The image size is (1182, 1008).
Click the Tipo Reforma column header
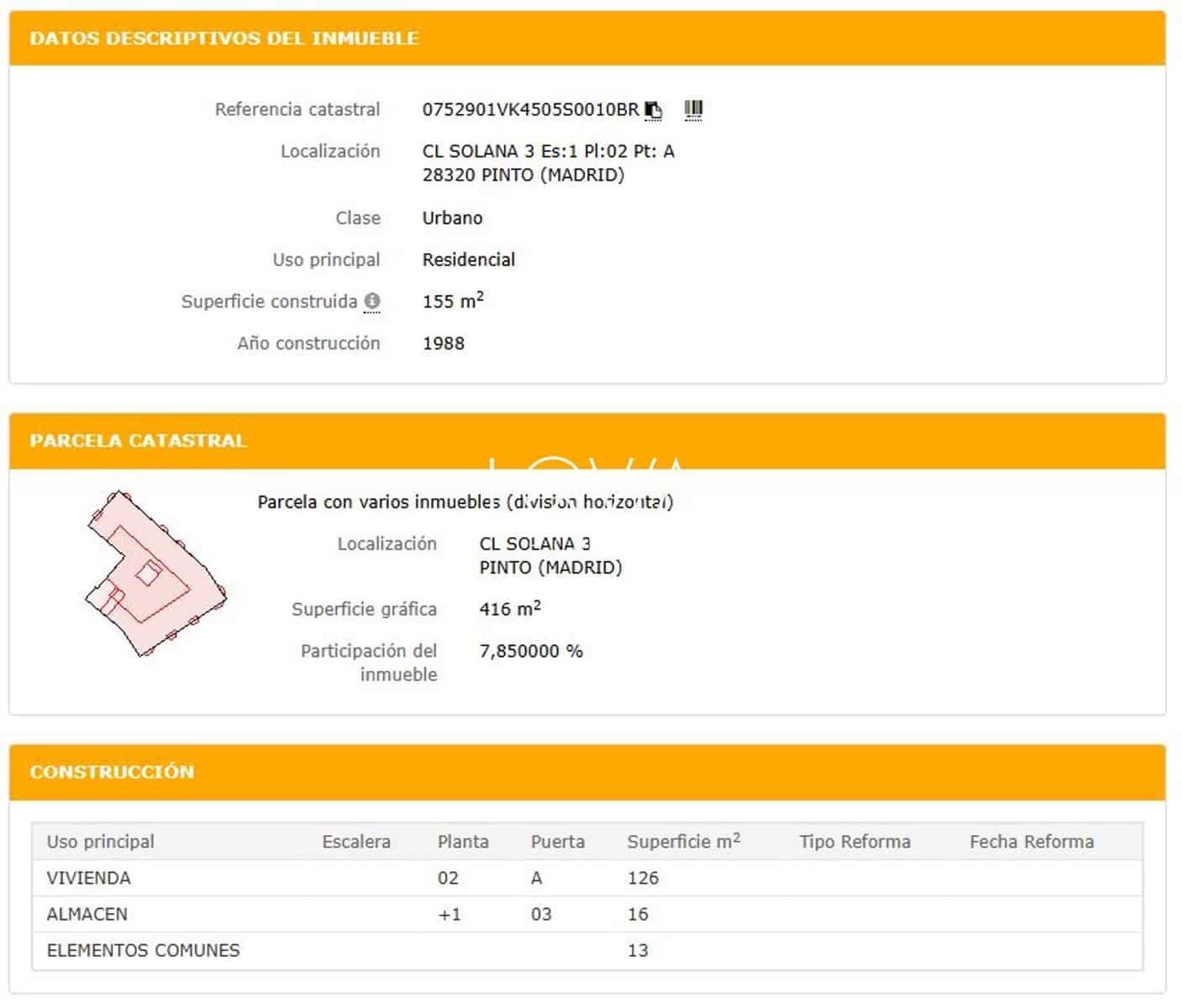tap(854, 842)
